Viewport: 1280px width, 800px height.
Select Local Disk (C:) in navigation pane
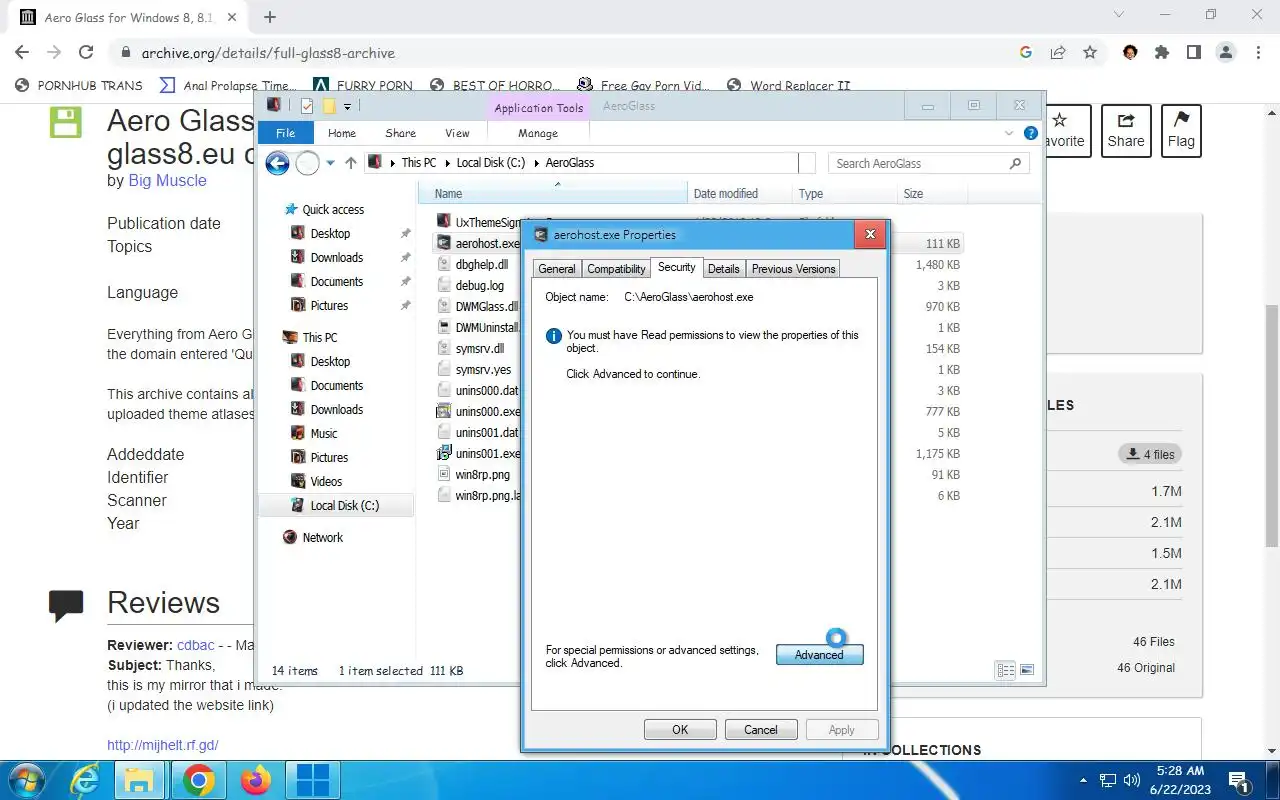tap(344, 505)
